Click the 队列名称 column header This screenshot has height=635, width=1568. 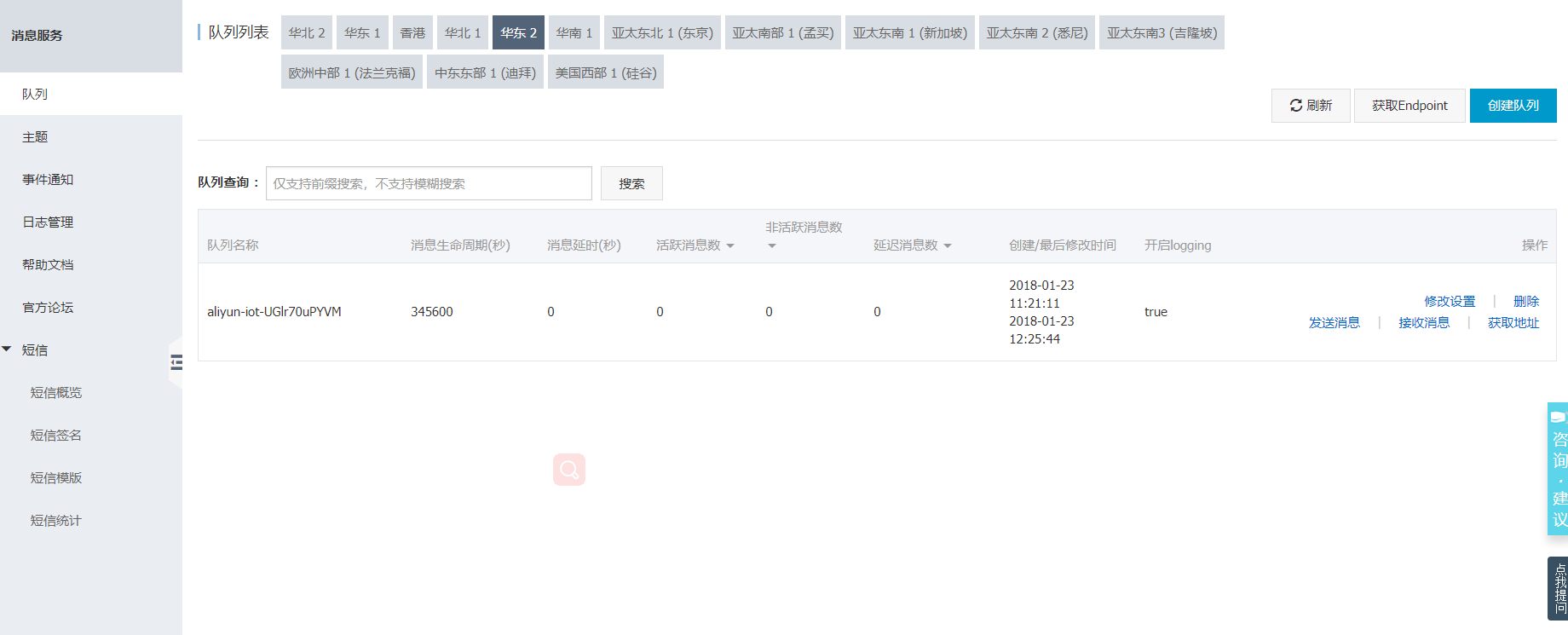[x=233, y=245]
